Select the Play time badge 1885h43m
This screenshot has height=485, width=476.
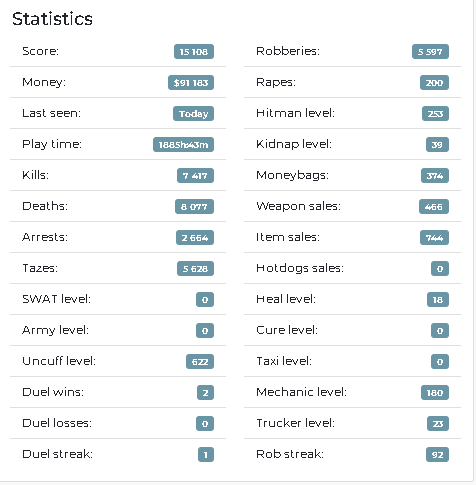tap(183, 145)
